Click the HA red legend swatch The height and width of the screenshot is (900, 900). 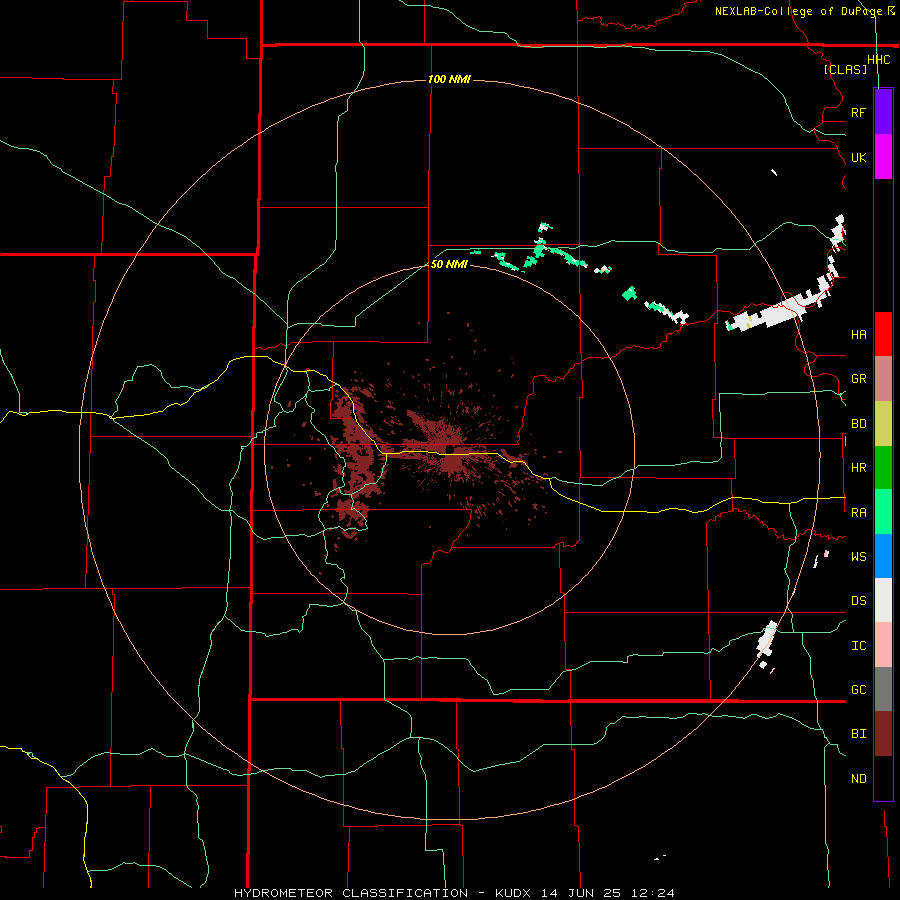(x=883, y=334)
